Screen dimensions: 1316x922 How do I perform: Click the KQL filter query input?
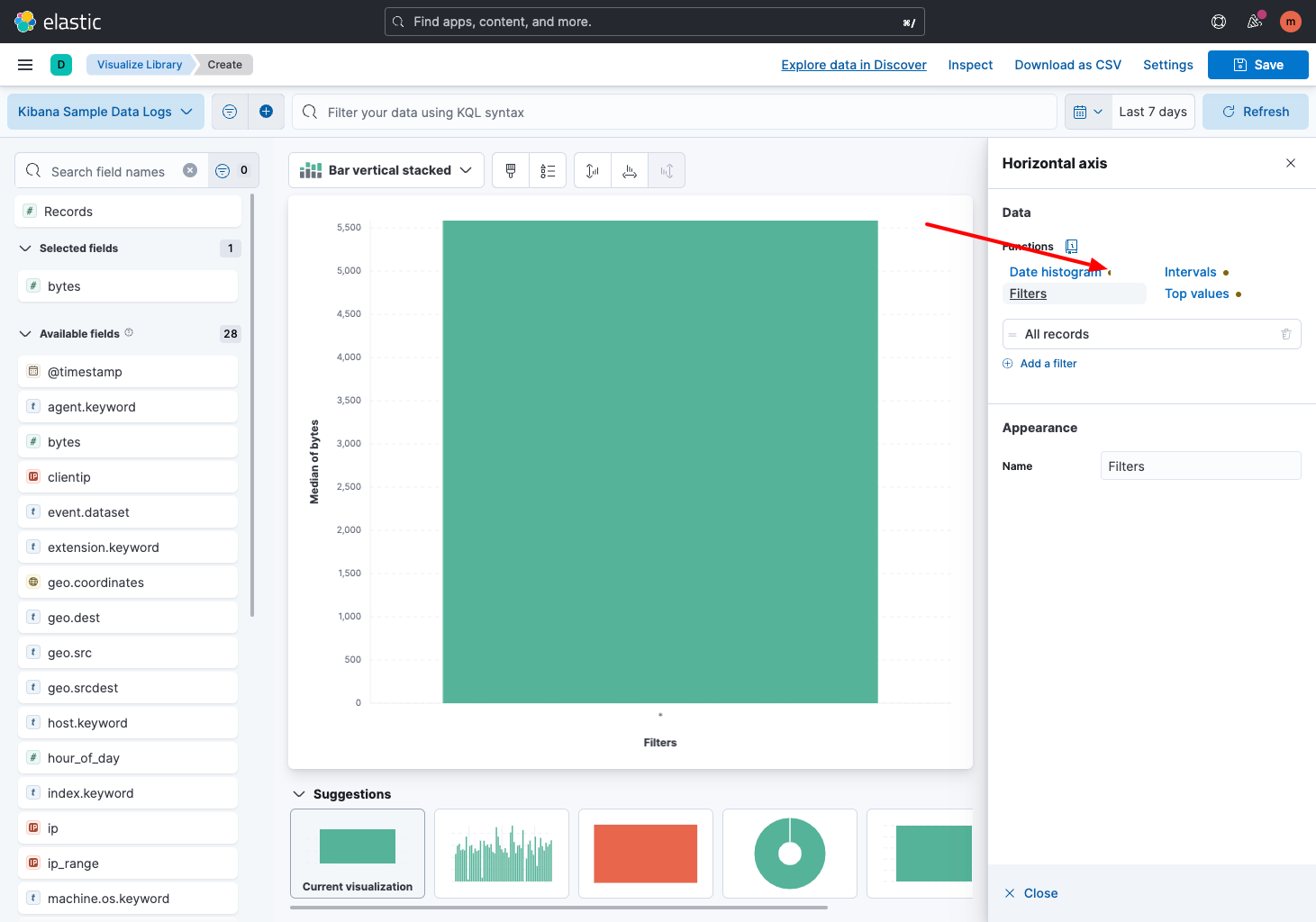pyautogui.click(x=675, y=112)
